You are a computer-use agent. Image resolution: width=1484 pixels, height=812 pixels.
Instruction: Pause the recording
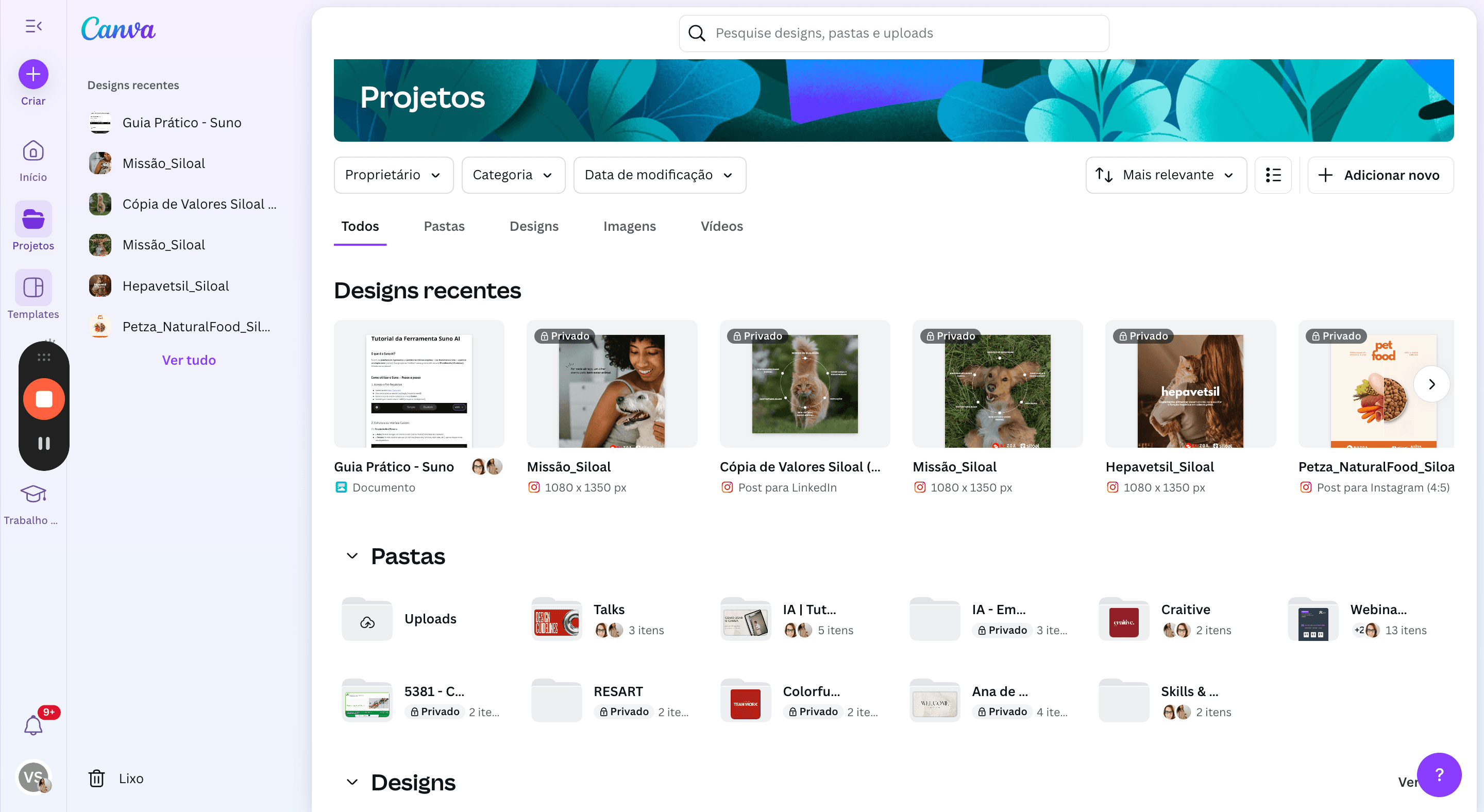coord(44,443)
